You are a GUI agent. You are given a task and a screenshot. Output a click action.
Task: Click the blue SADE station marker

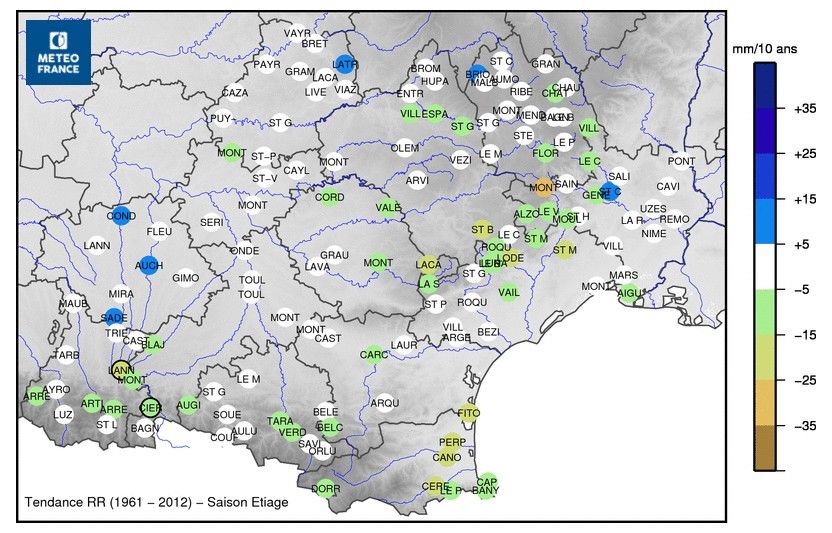click(115, 317)
